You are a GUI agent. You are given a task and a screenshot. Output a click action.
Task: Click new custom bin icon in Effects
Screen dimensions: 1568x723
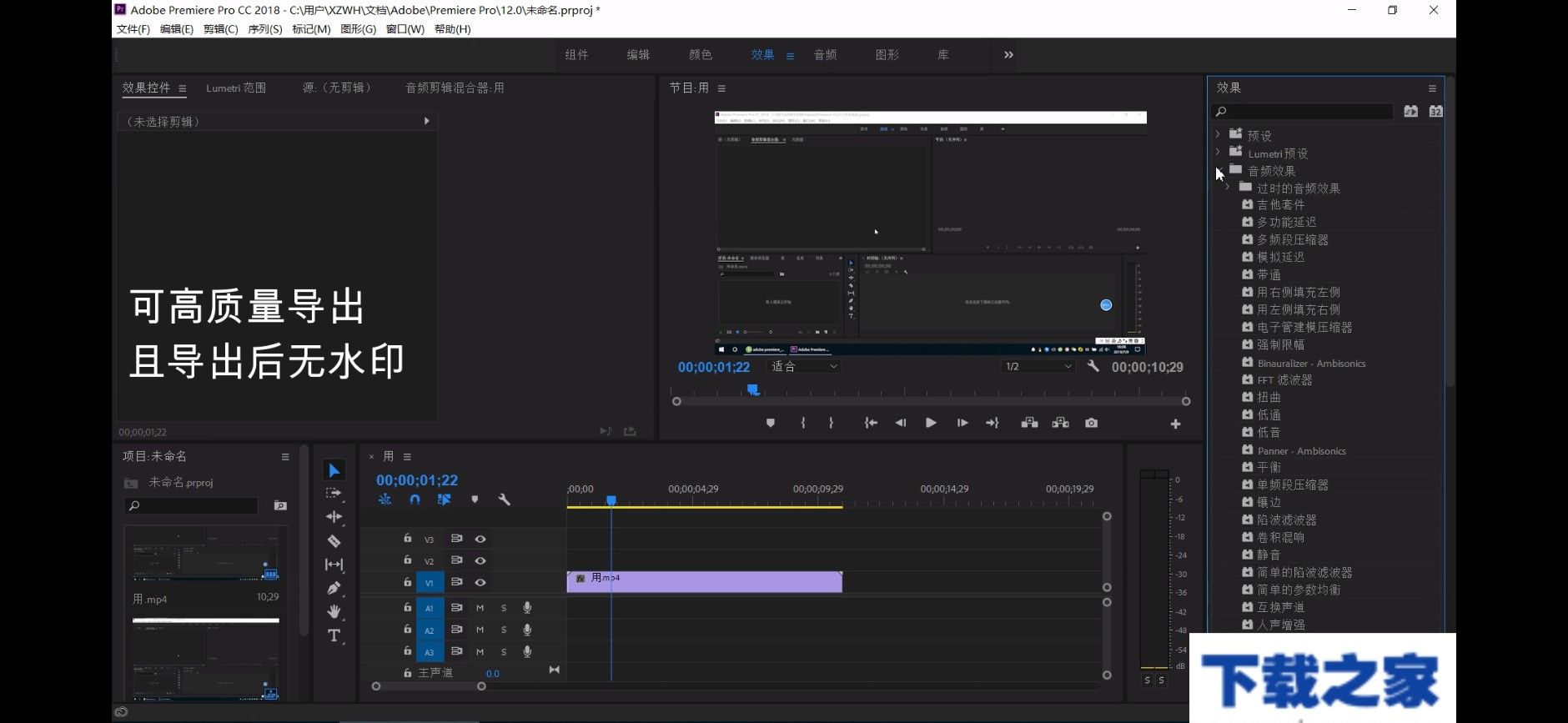point(1410,111)
